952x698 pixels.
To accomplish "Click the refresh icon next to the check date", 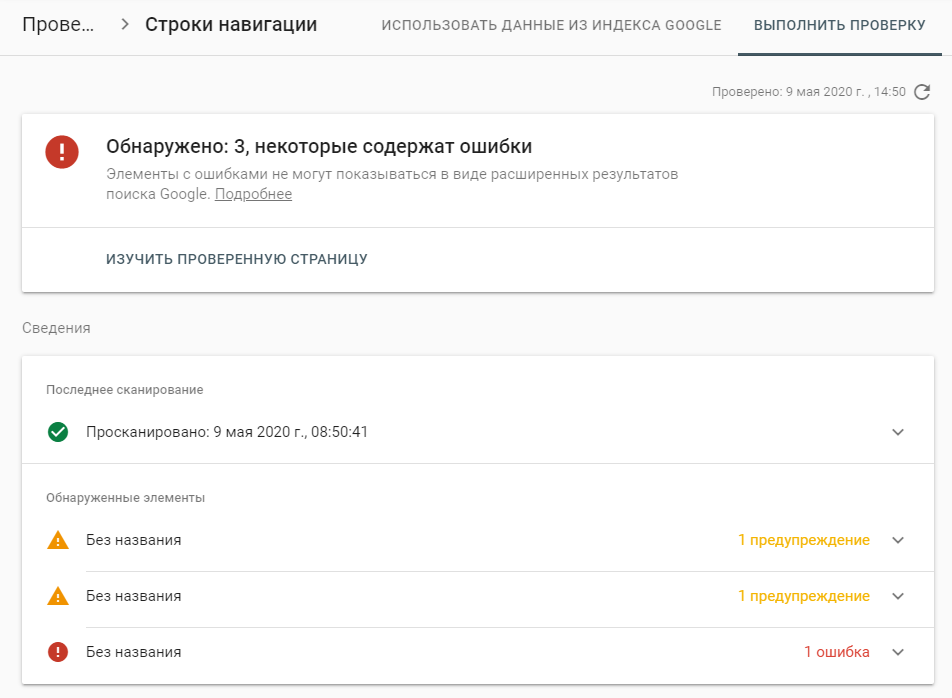I will [x=922, y=92].
